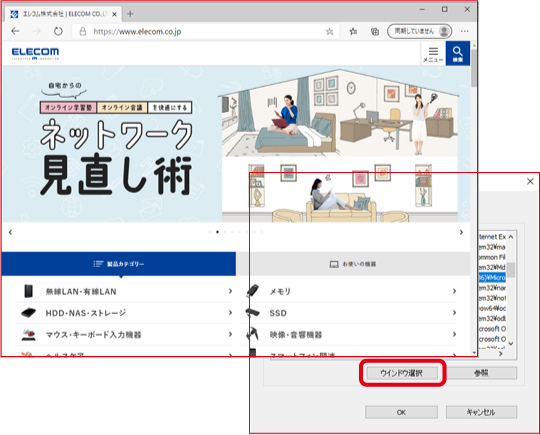Click the chevron on SSD row
Image resolution: width=540 pixels, height=435 pixels.
pos(455,313)
